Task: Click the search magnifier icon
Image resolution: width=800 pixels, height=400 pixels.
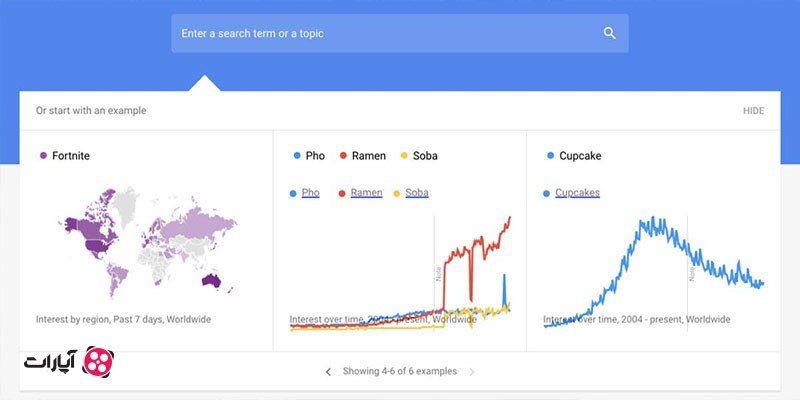Action: tap(609, 33)
